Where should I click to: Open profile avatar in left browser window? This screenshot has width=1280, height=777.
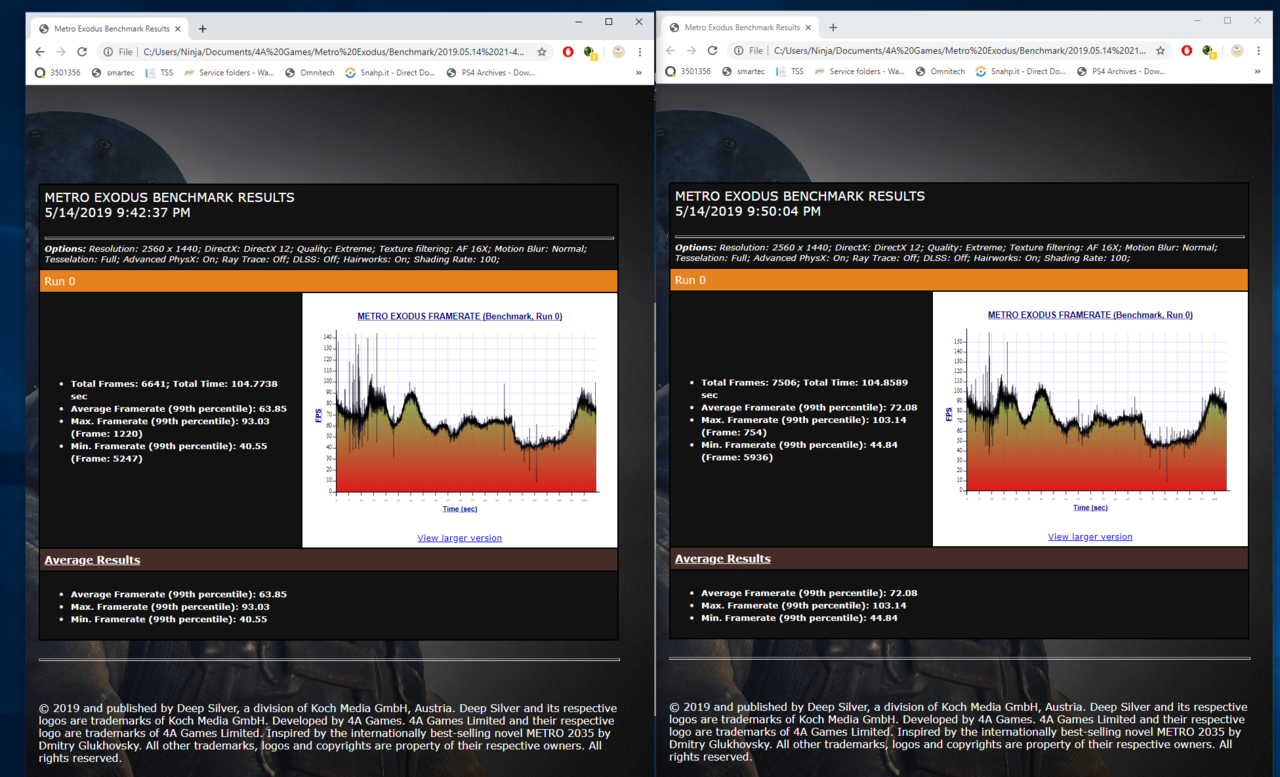(618, 52)
